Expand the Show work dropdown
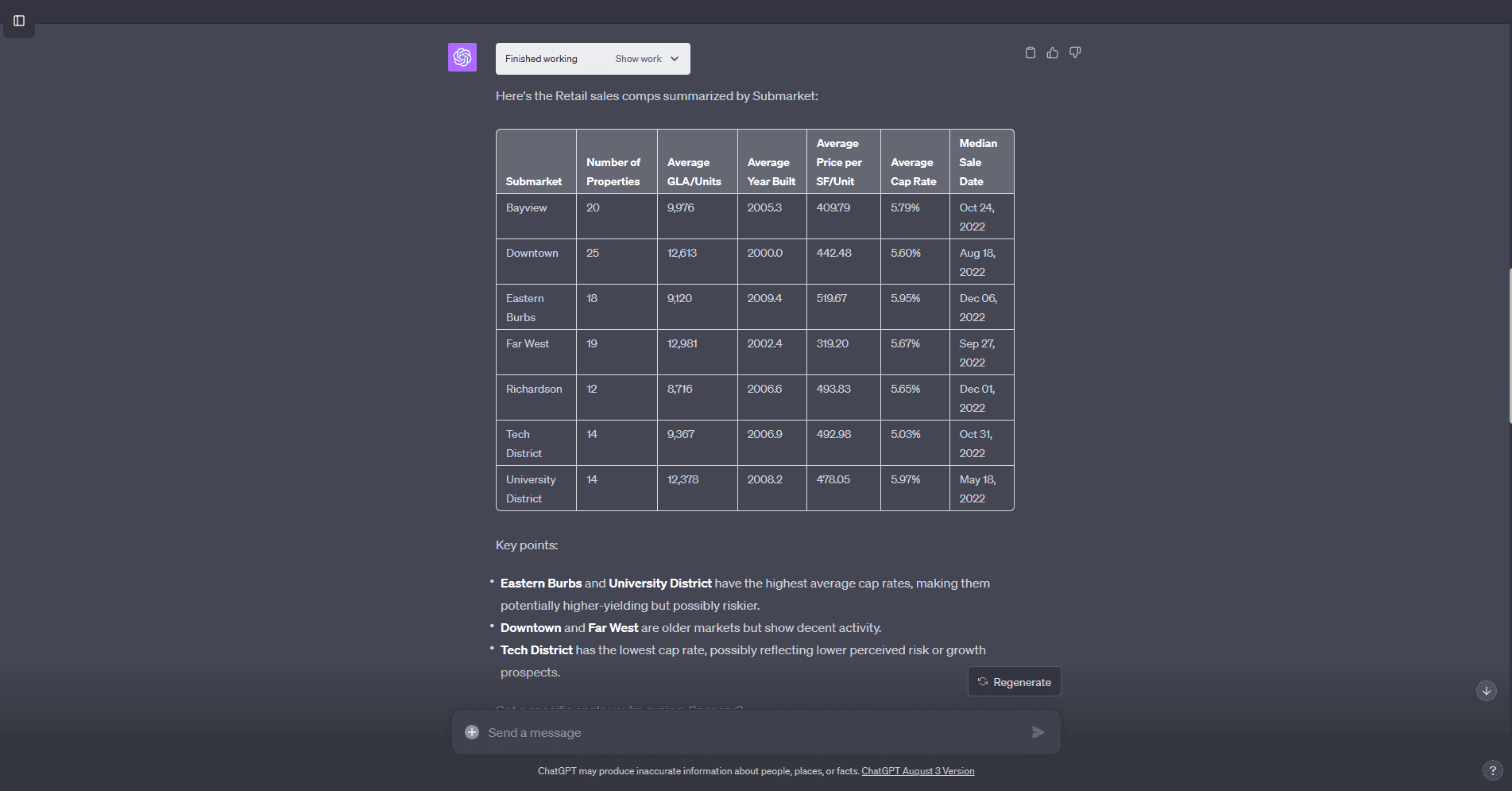 tap(647, 59)
